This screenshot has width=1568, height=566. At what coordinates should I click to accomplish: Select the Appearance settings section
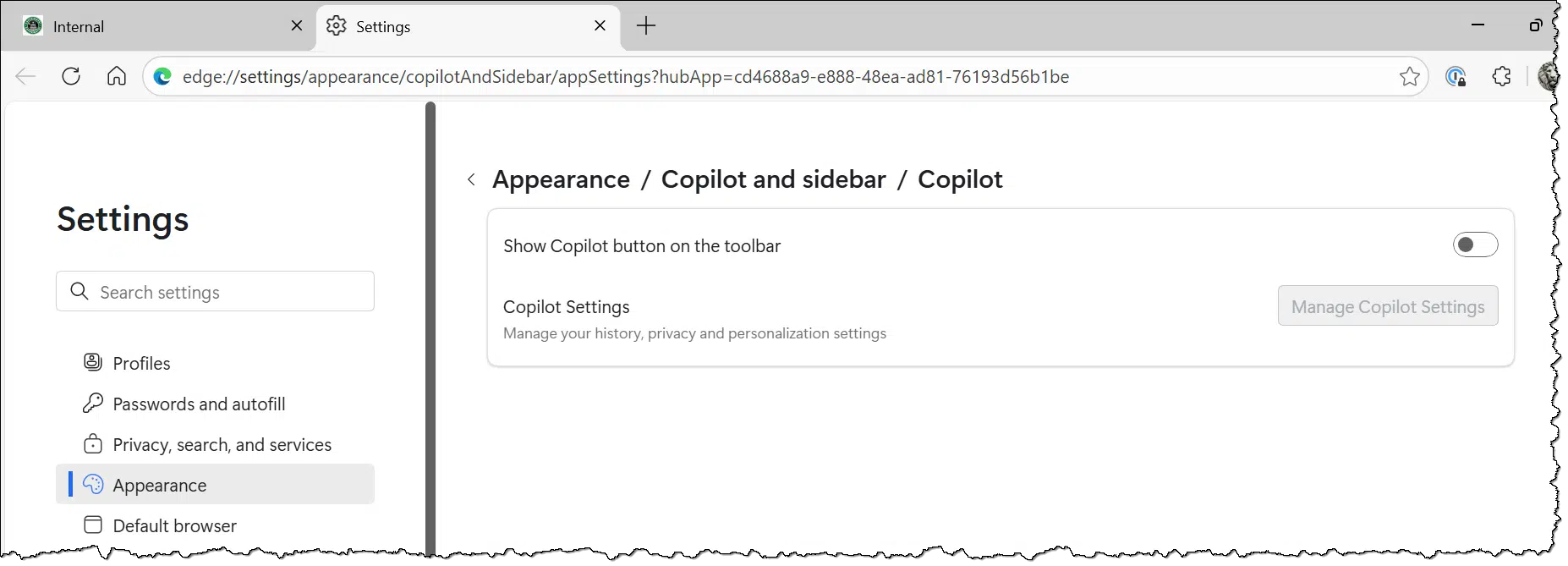click(160, 485)
